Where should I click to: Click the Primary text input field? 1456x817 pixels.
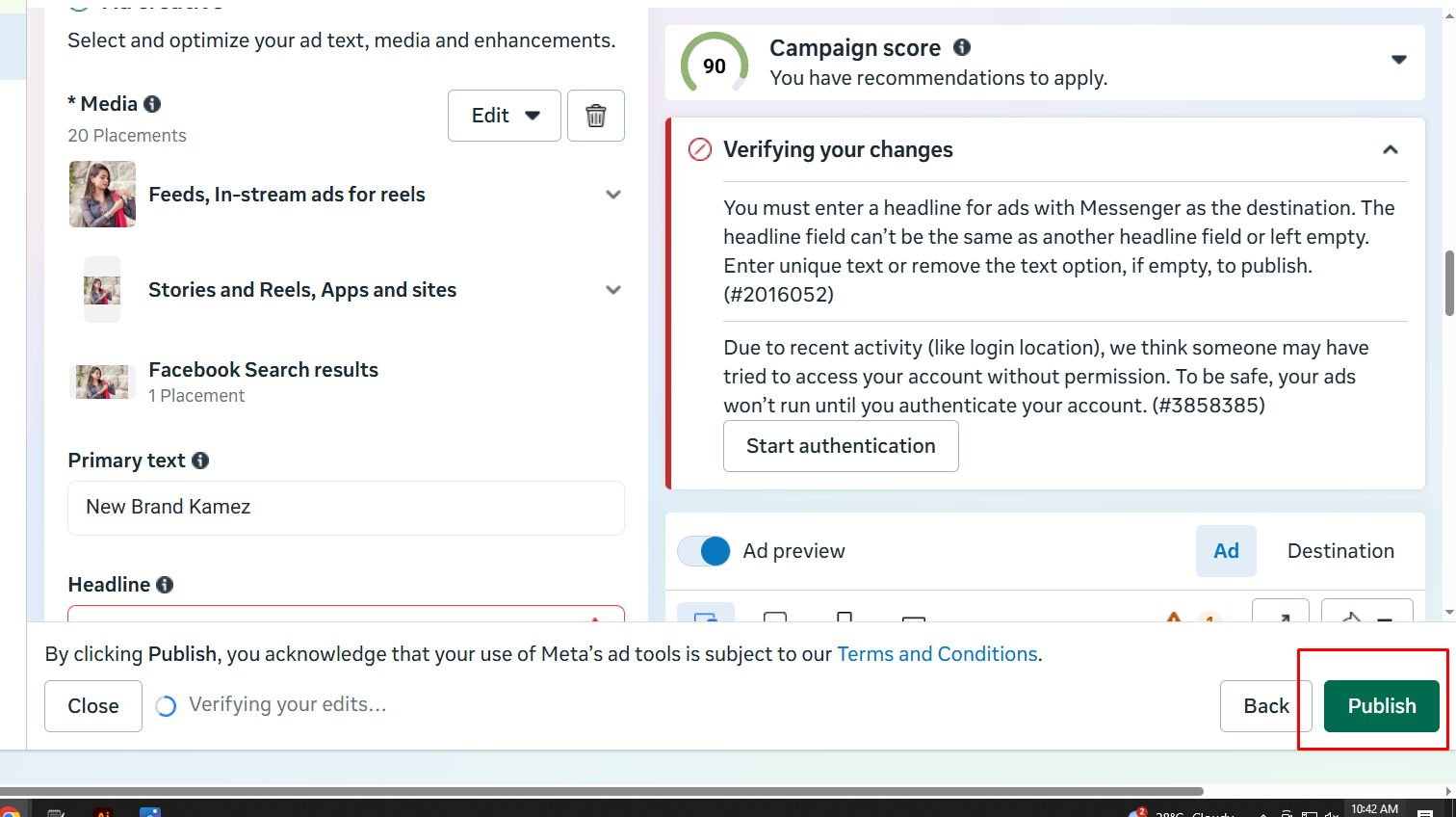(346, 508)
